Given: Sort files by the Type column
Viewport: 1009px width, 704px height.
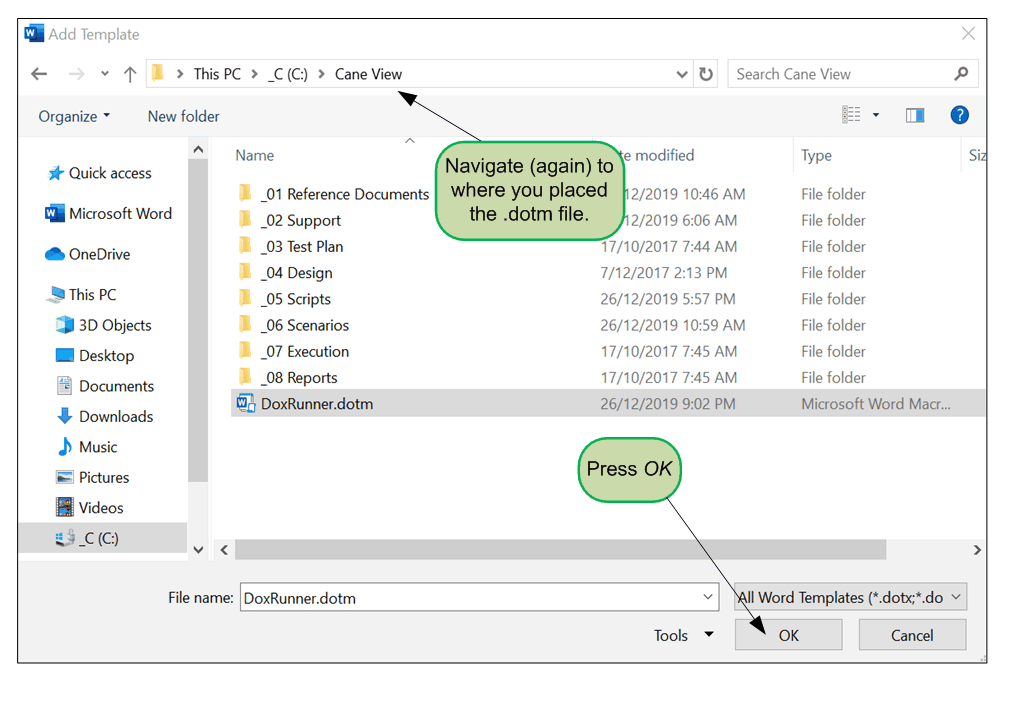Looking at the screenshot, I should (816, 155).
